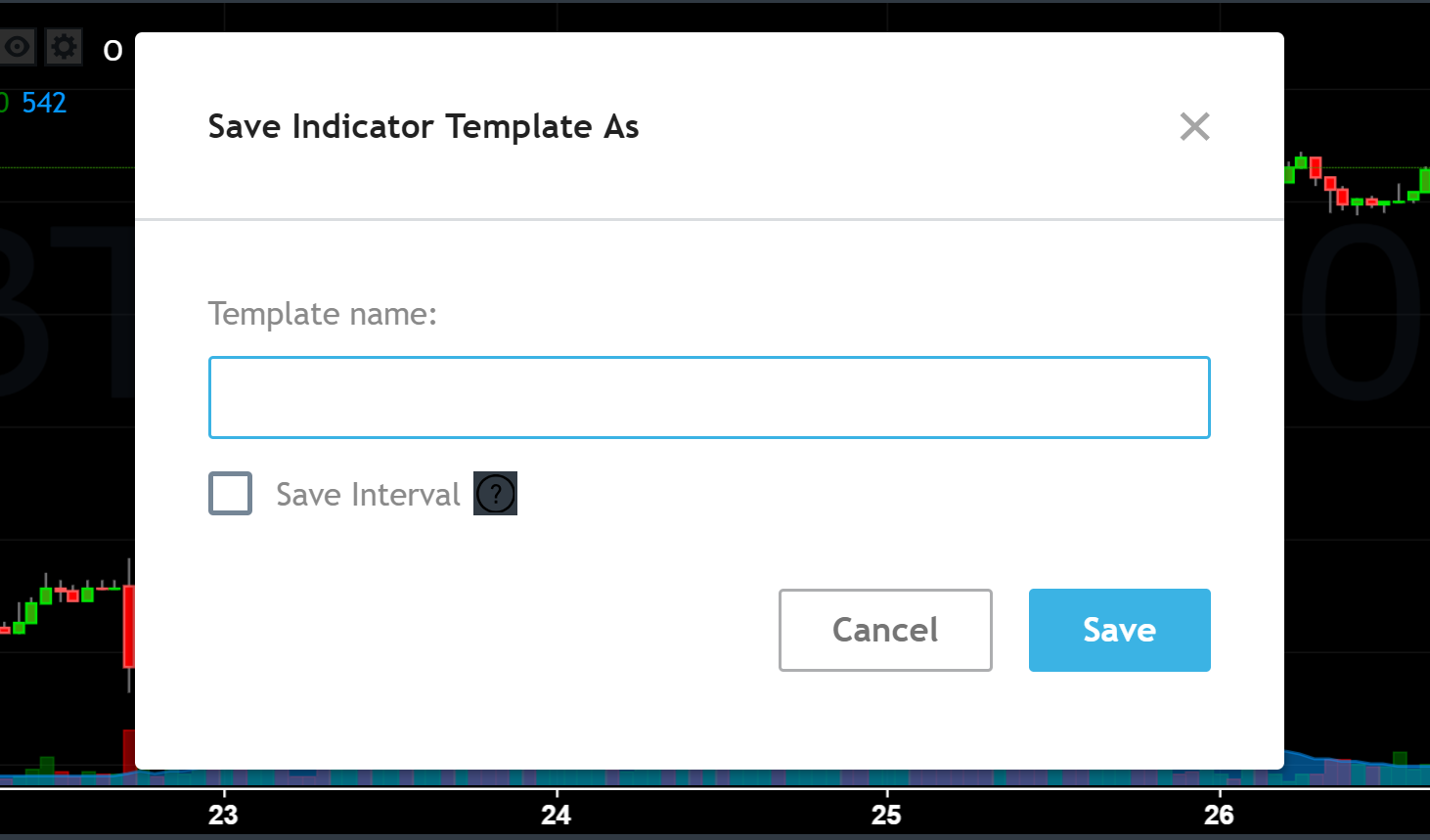The height and width of the screenshot is (840, 1430).
Task: Enable the Save Interval checkbox
Action: click(x=230, y=494)
